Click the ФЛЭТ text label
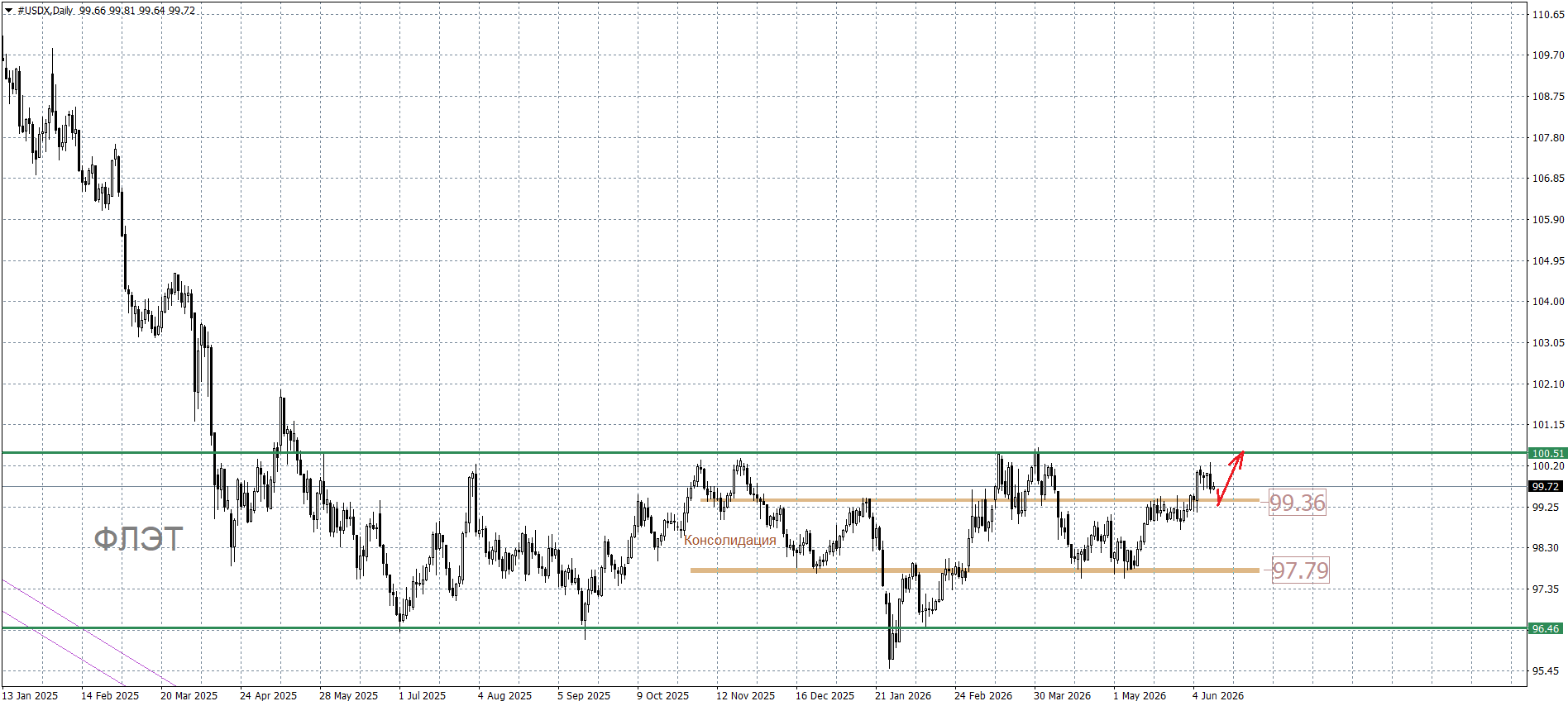This screenshot has width=1568, height=706. click(x=137, y=539)
